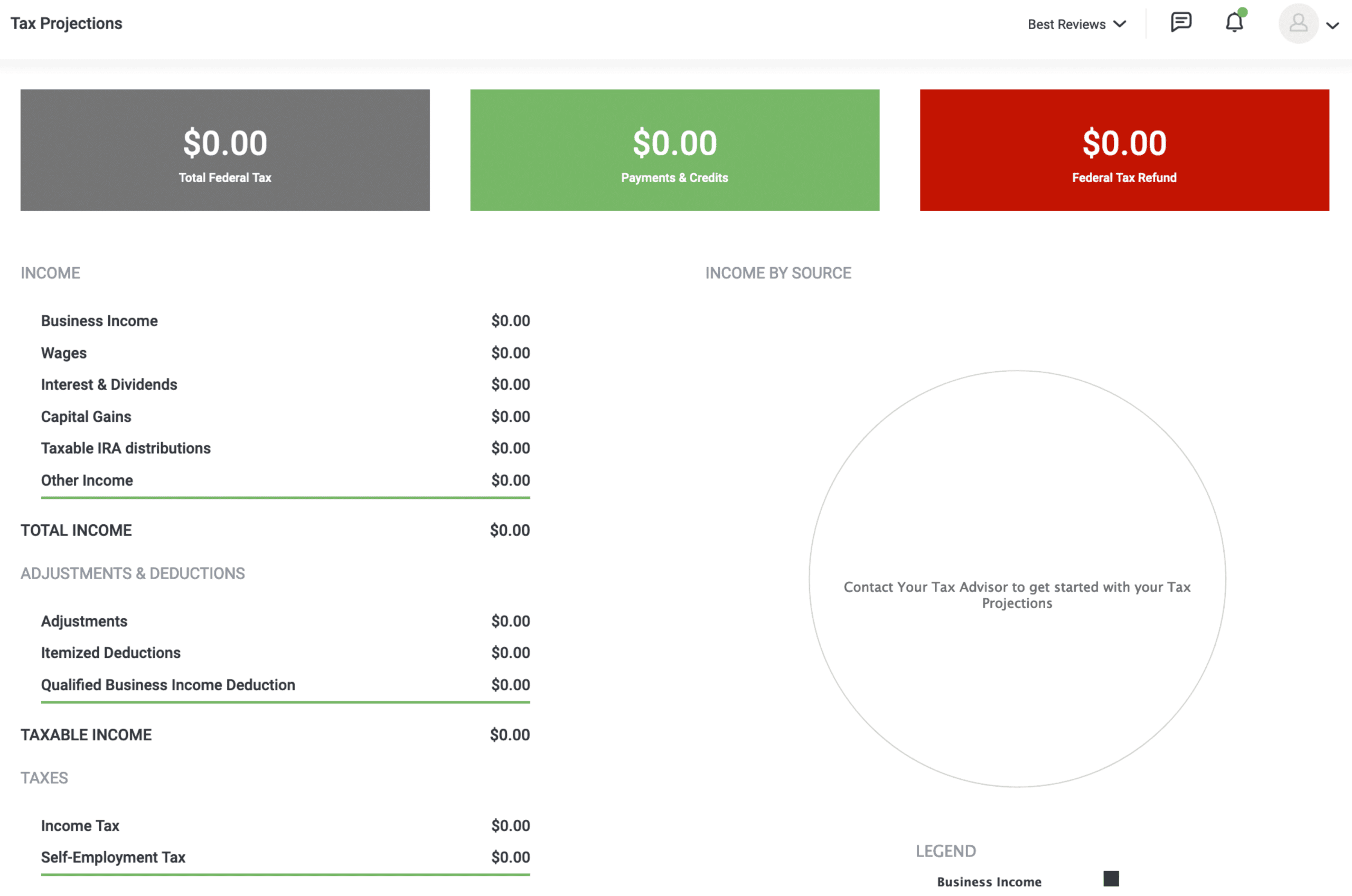Open the chat messages icon
The width and height of the screenshot is (1352, 896).
pos(1180,23)
